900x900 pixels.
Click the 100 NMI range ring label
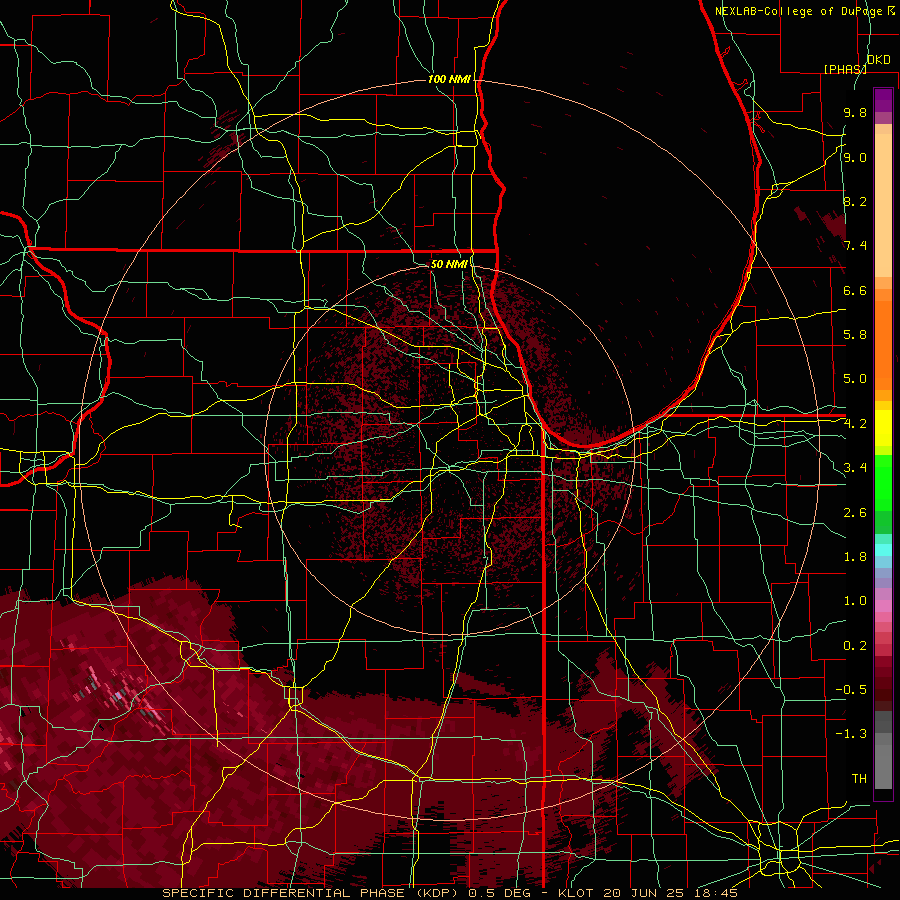448,79
